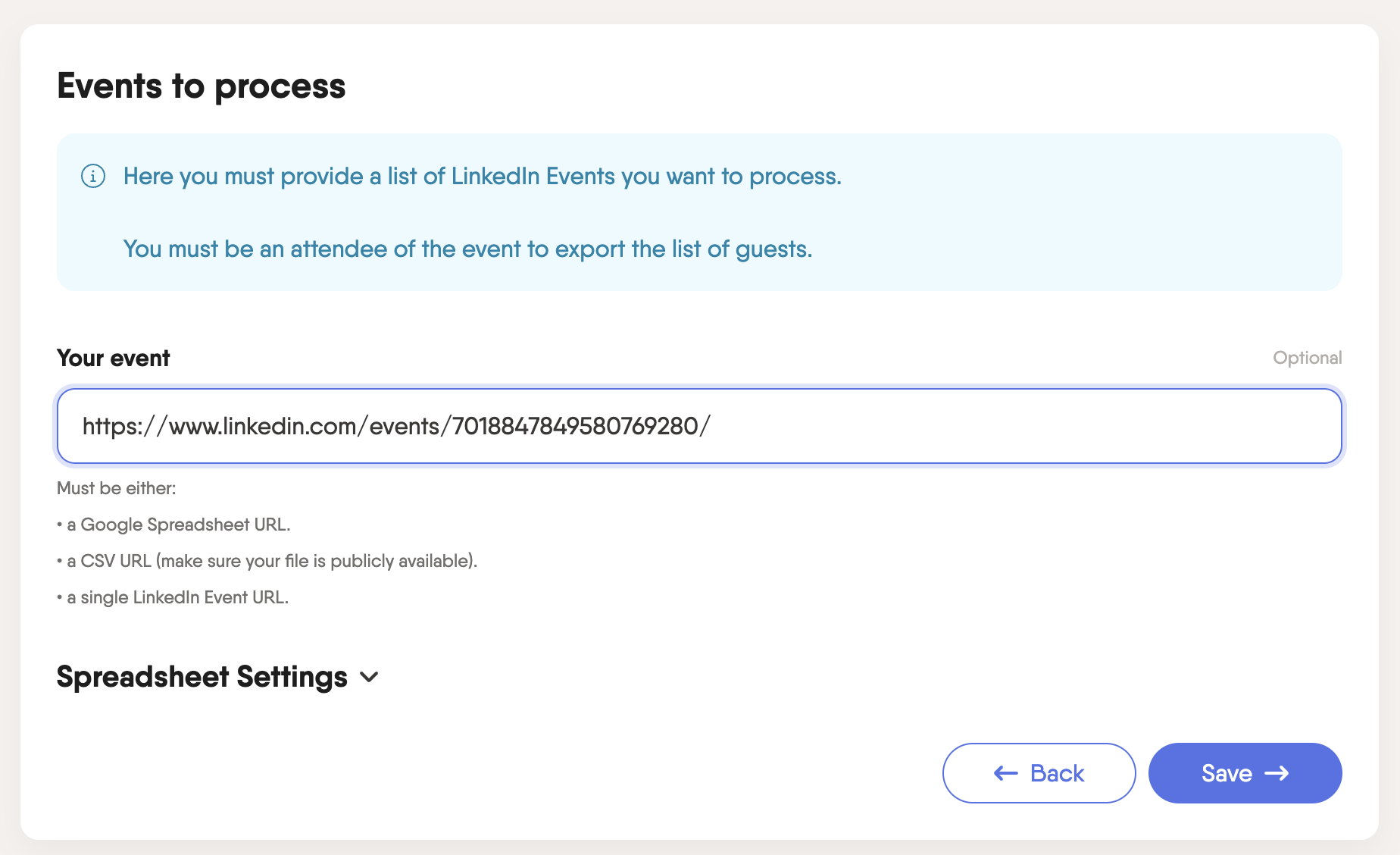
Task: Click the 'a single LinkedIn Event URL' bullet
Action: click(172, 597)
